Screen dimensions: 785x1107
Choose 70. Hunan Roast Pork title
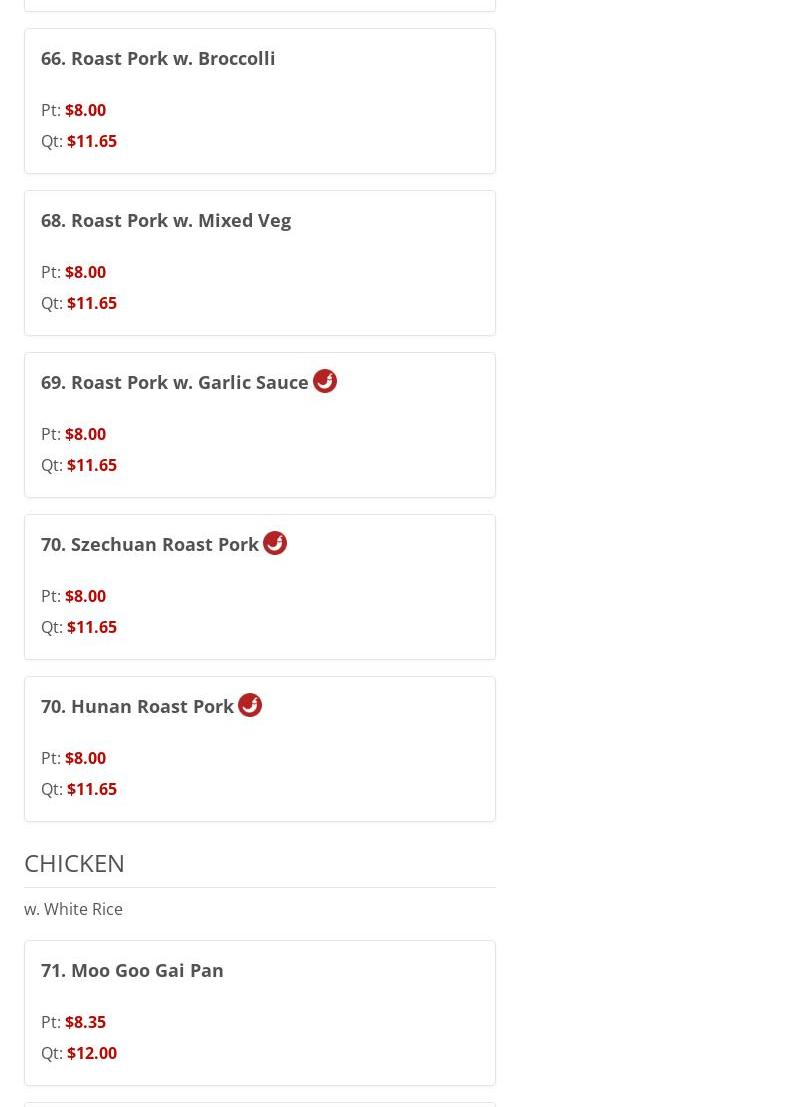[x=137, y=707]
